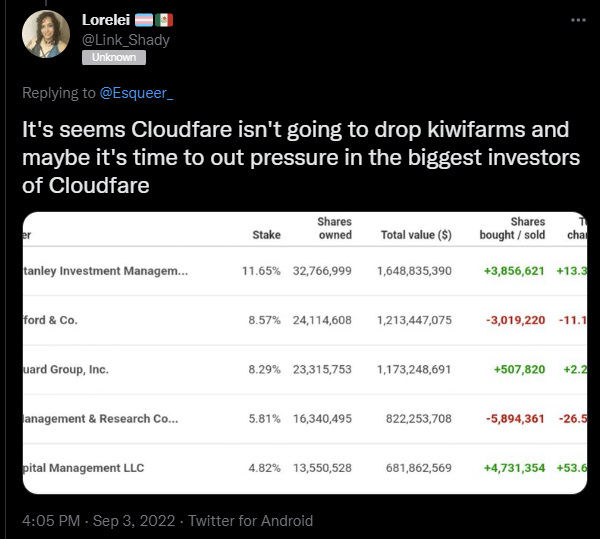Click the Total value ($) column header
This screenshot has height=539, width=600.
(416, 234)
